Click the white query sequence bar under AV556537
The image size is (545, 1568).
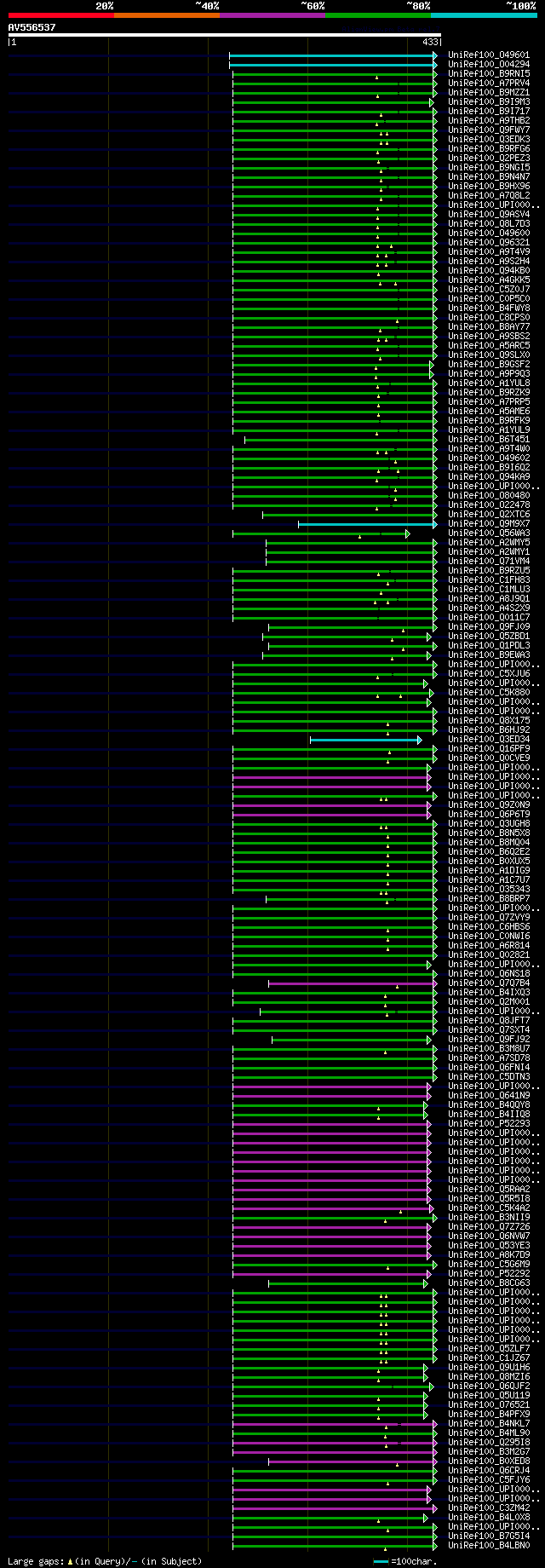click(225, 35)
